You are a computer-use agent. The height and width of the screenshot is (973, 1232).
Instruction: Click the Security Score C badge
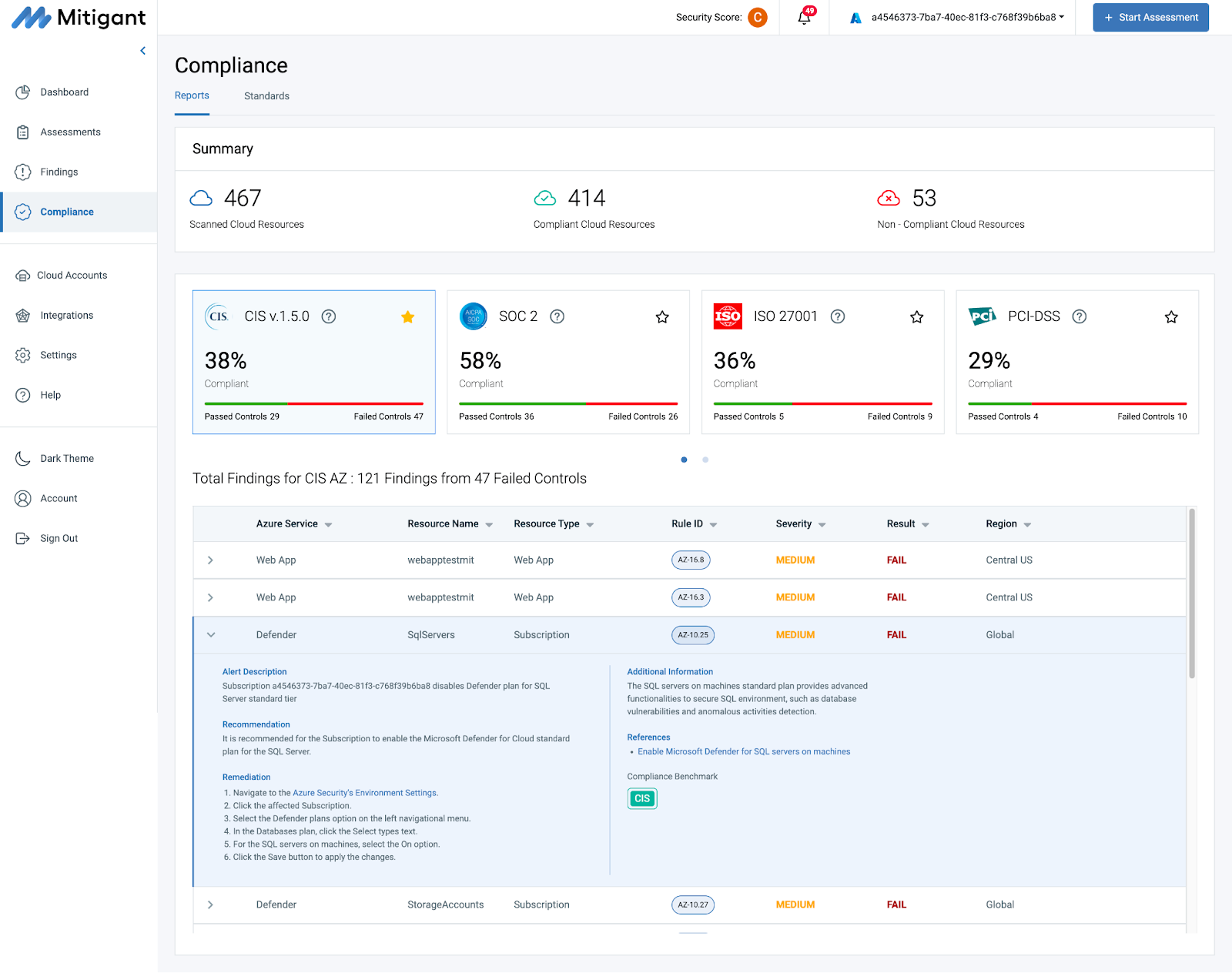tap(757, 18)
